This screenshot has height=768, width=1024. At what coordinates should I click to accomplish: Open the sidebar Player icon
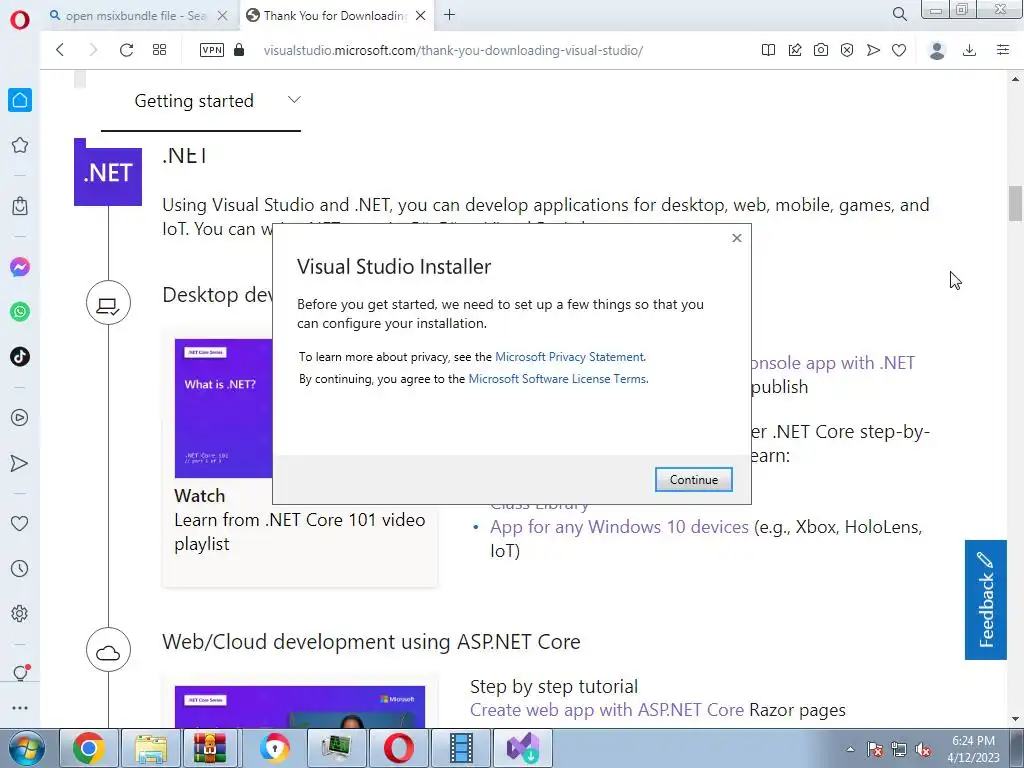[x=20, y=418]
